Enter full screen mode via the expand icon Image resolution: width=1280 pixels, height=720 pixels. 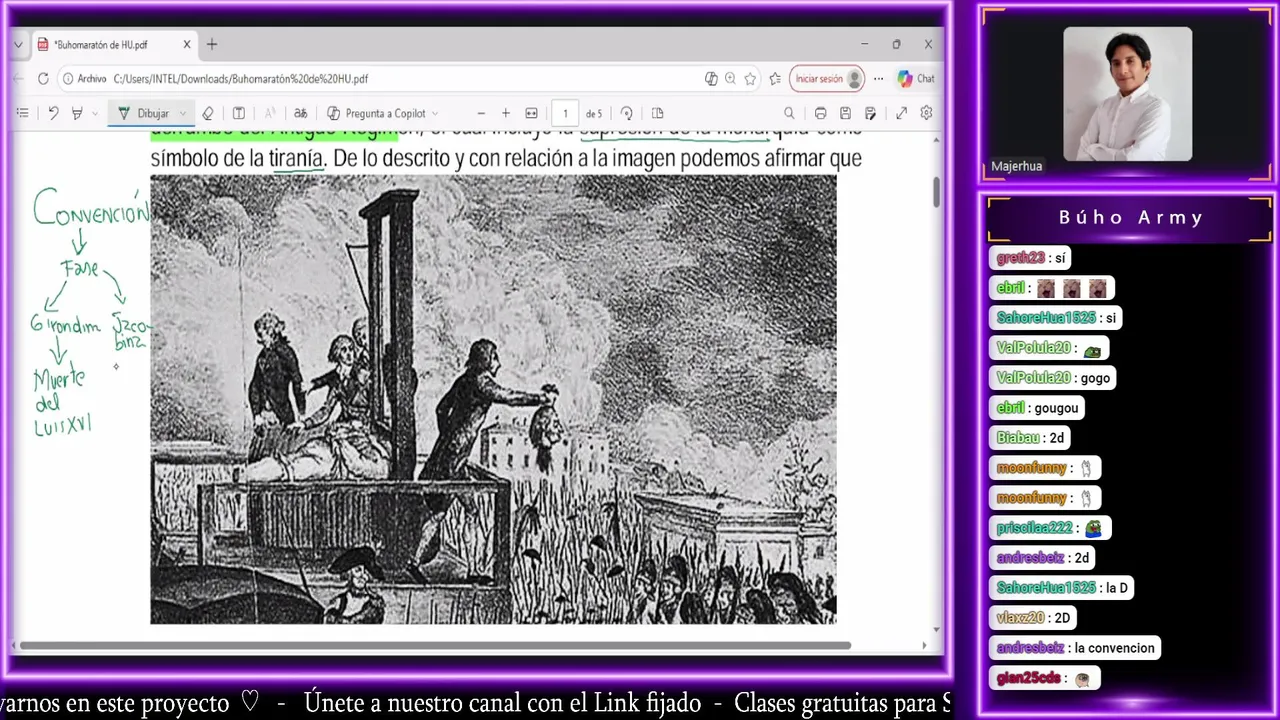(901, 113)
